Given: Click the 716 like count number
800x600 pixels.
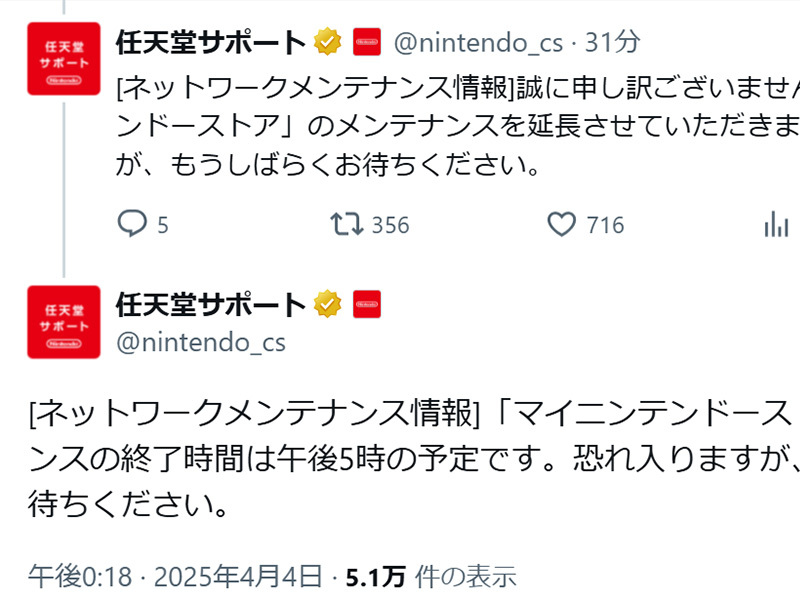Looking at the screenshot, I should pyautogui.click(x=605, y=225).
